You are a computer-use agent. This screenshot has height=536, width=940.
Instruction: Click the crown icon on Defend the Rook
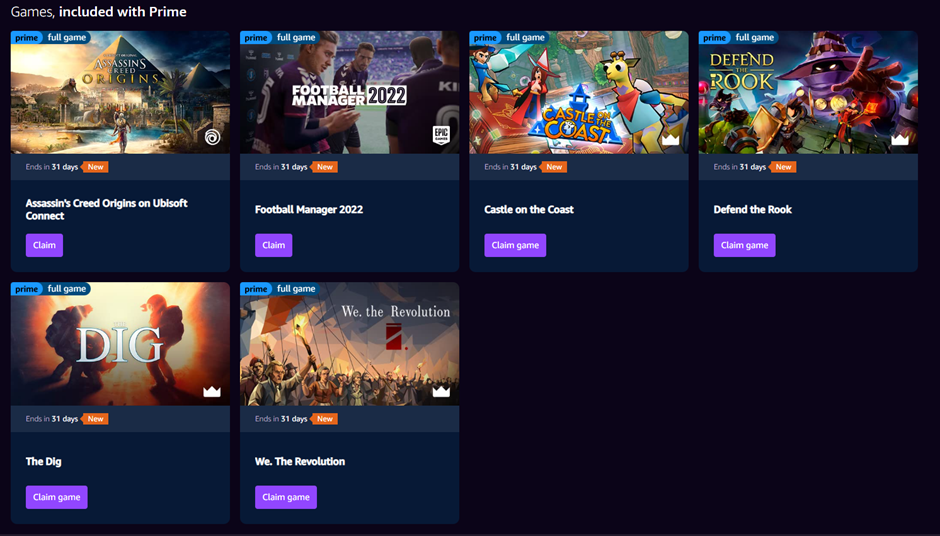[x=900, y=140]
